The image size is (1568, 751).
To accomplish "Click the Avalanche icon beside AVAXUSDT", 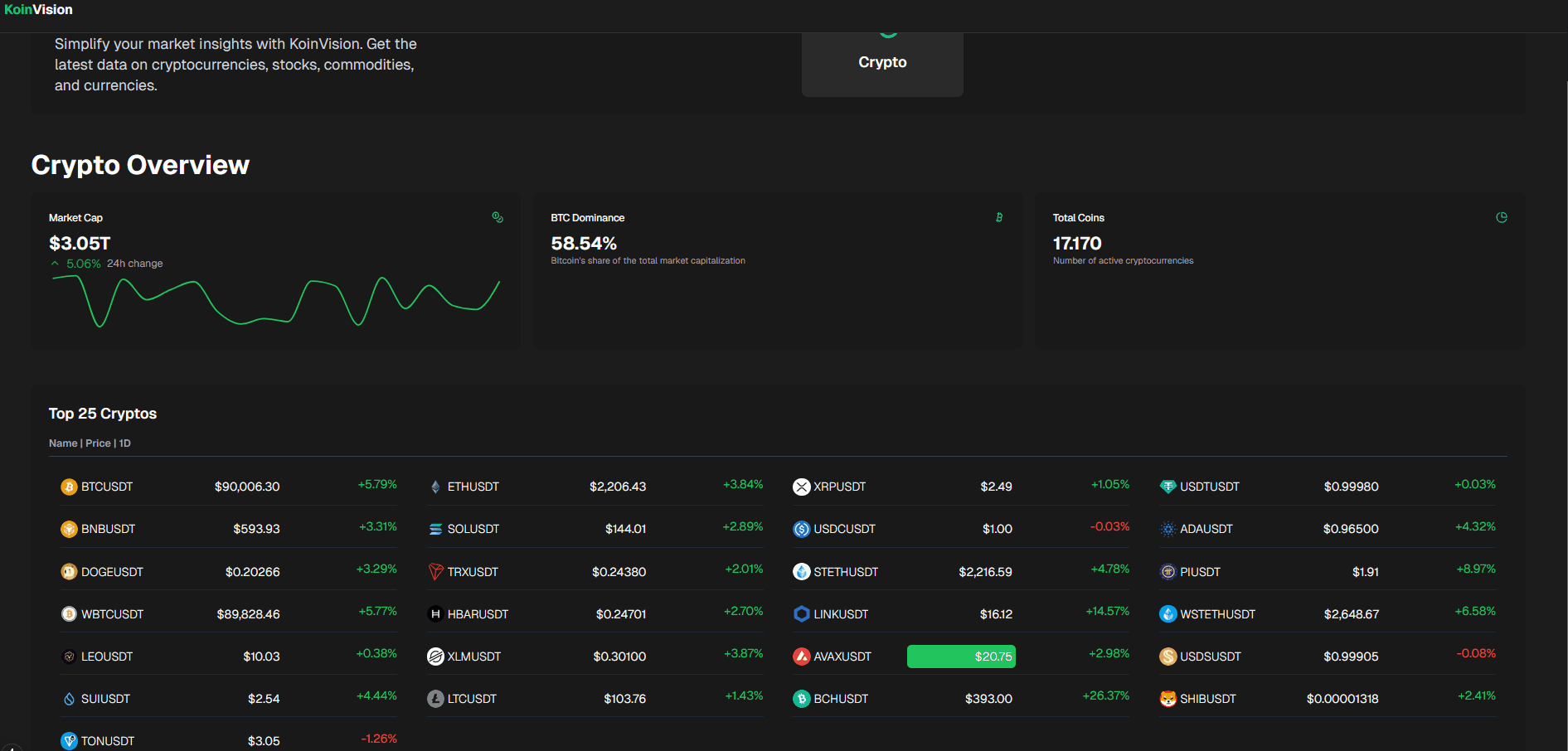I will [801, 657].
